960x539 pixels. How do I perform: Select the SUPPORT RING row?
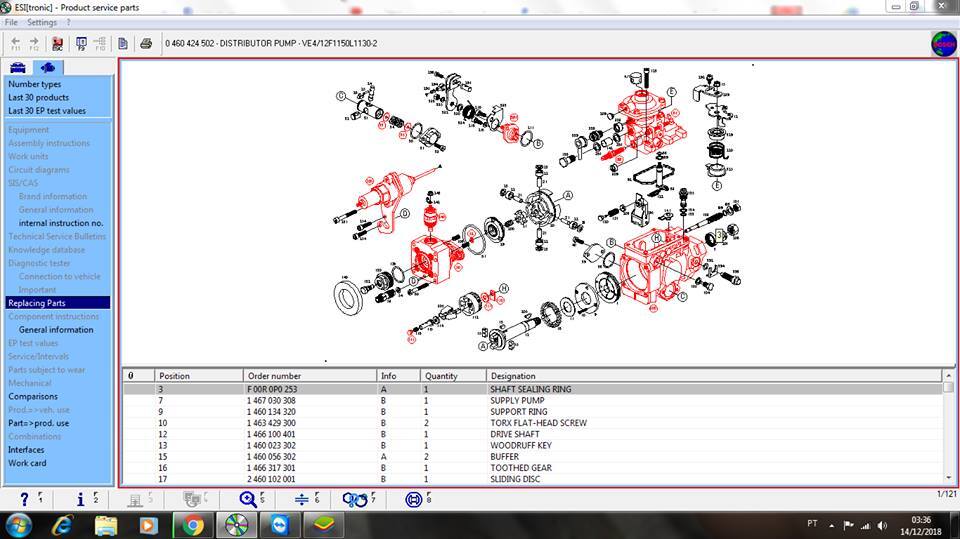click(x=532, y=412)
